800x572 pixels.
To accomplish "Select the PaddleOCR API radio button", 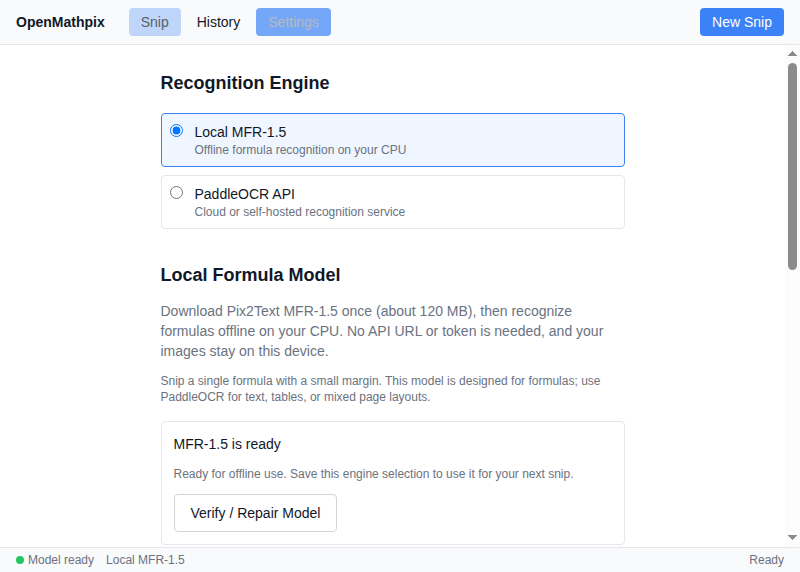I will pos(177,193).
